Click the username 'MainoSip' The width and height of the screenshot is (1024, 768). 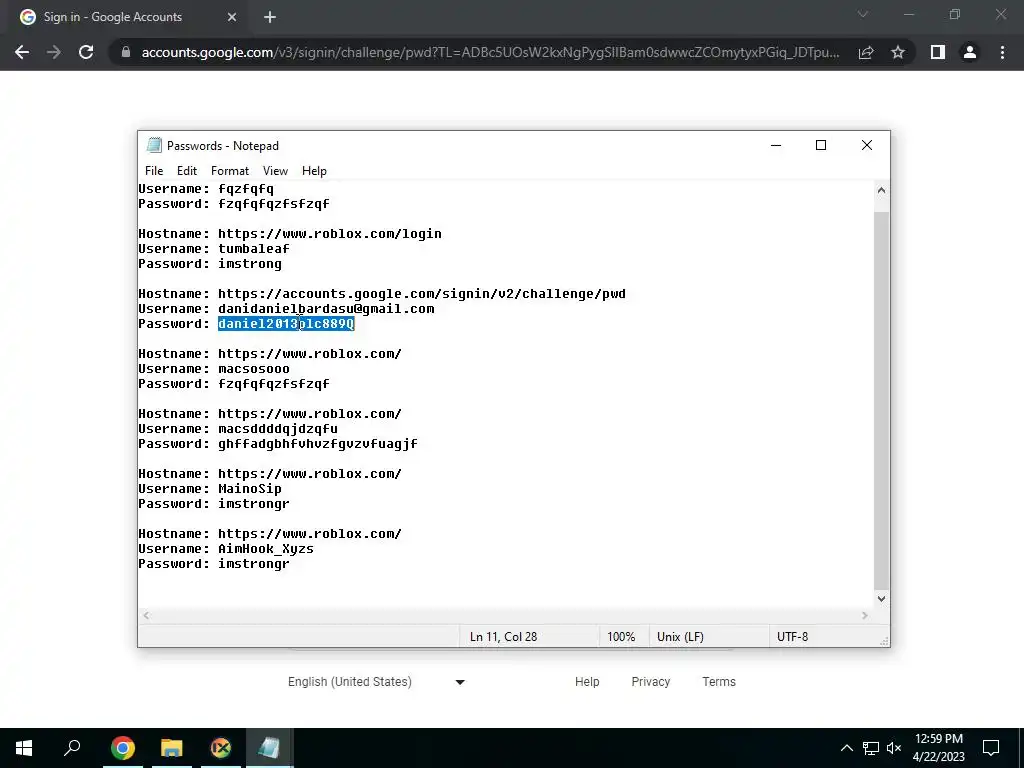250,489
